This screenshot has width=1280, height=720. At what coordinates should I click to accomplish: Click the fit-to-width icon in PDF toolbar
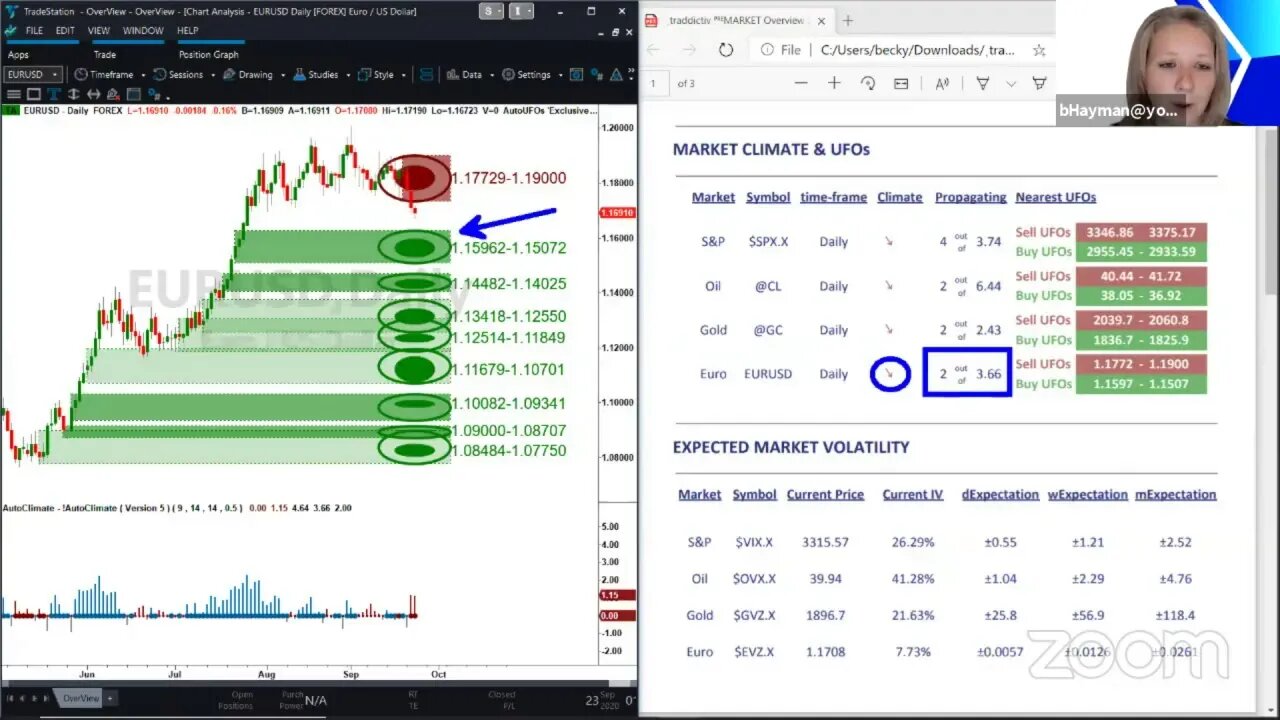click(x=901, y=83)
